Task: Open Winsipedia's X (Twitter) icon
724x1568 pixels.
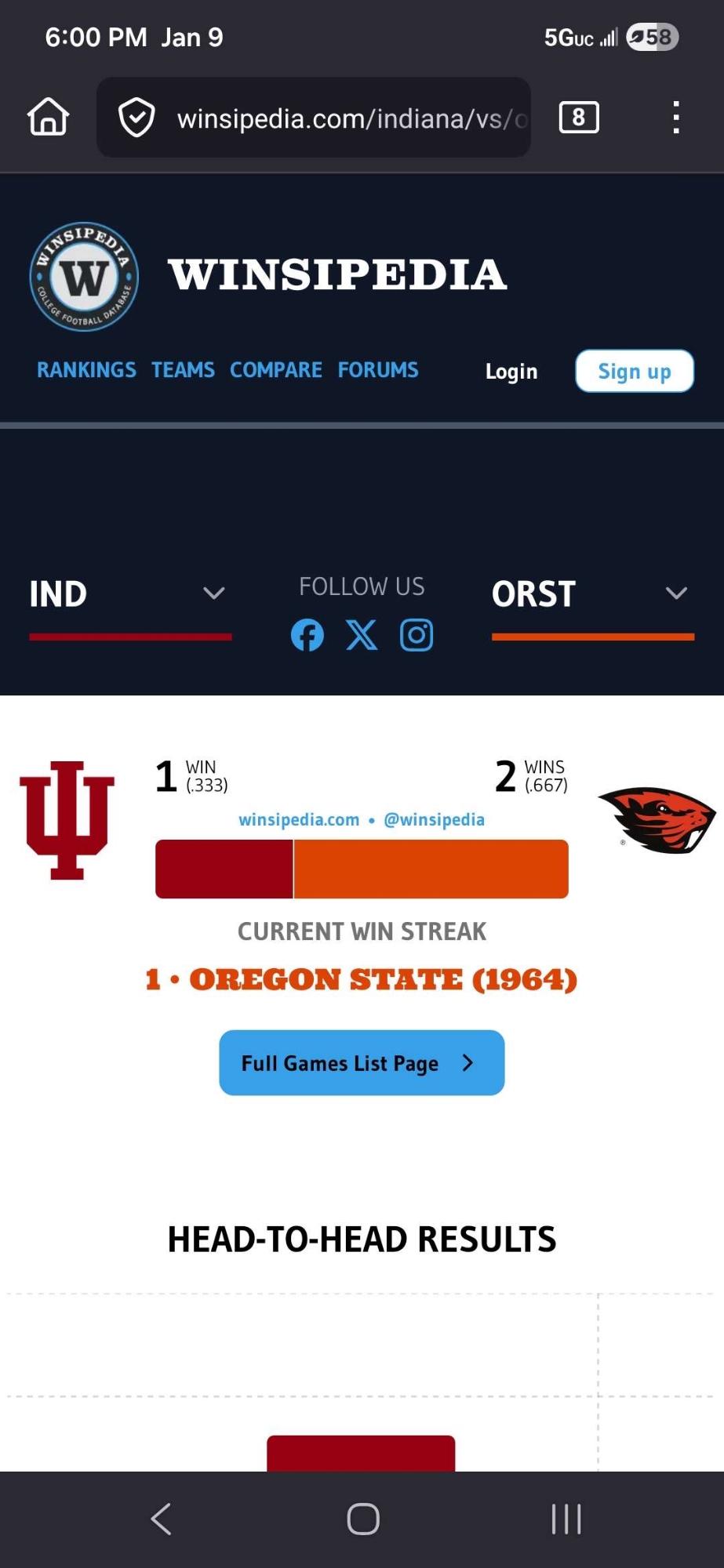Action: pyautogui.click(x=362, y=635)
